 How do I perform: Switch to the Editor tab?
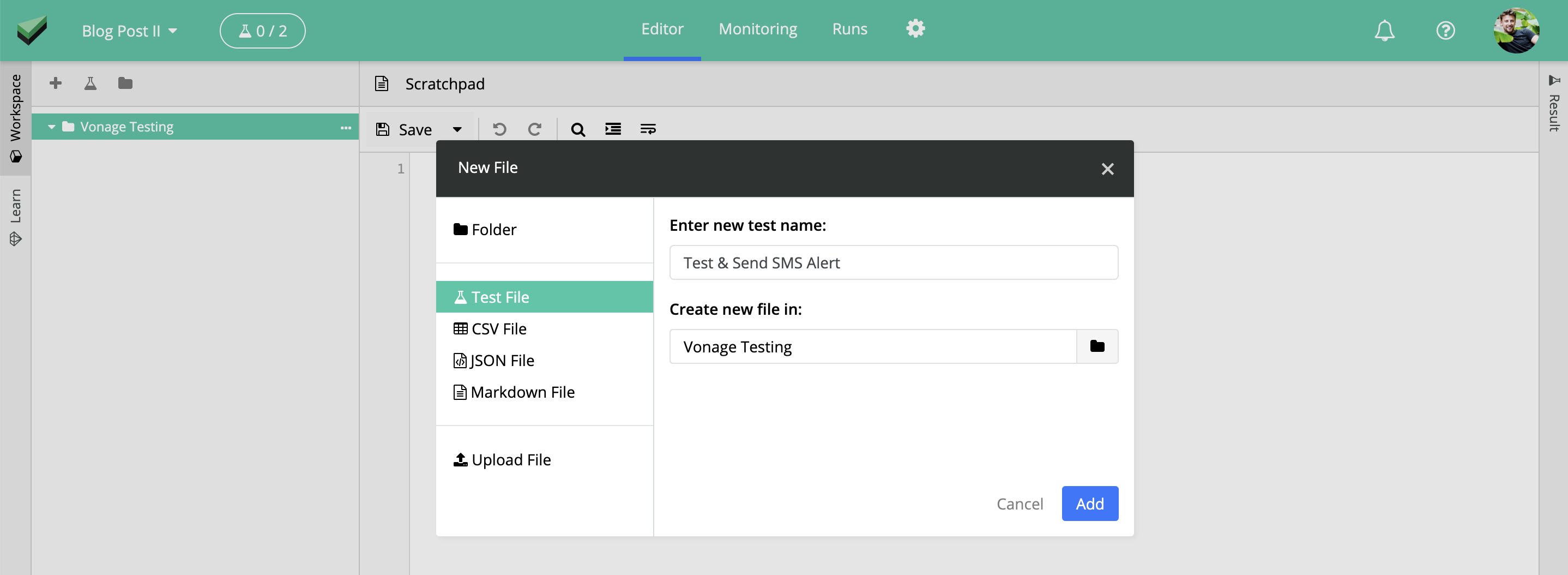[662, 28]
